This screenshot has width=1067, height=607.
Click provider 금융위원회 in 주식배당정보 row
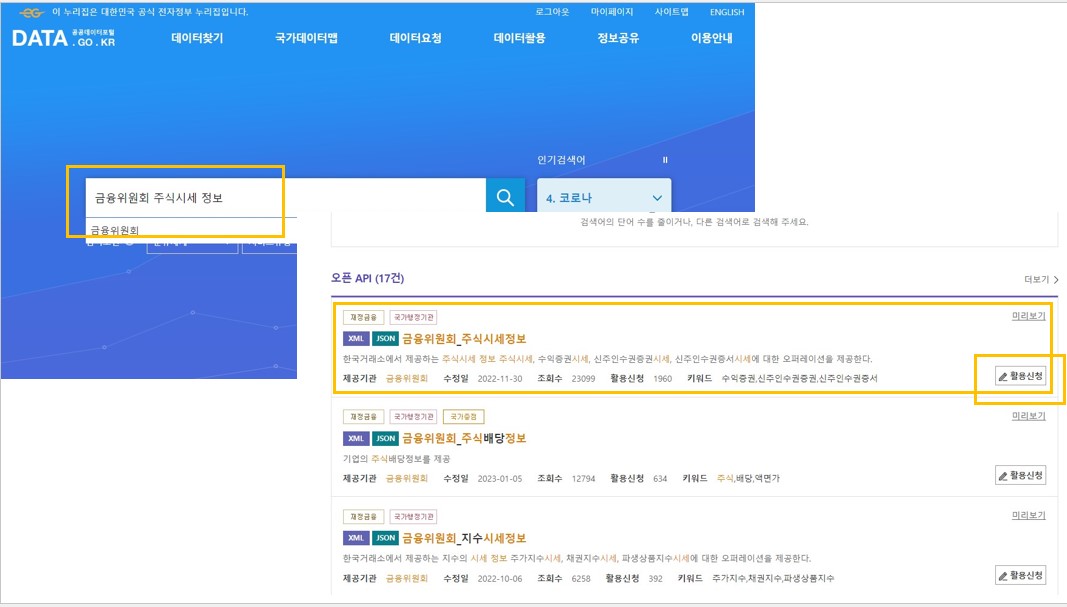pyautogui.click(x=407, y=478)
